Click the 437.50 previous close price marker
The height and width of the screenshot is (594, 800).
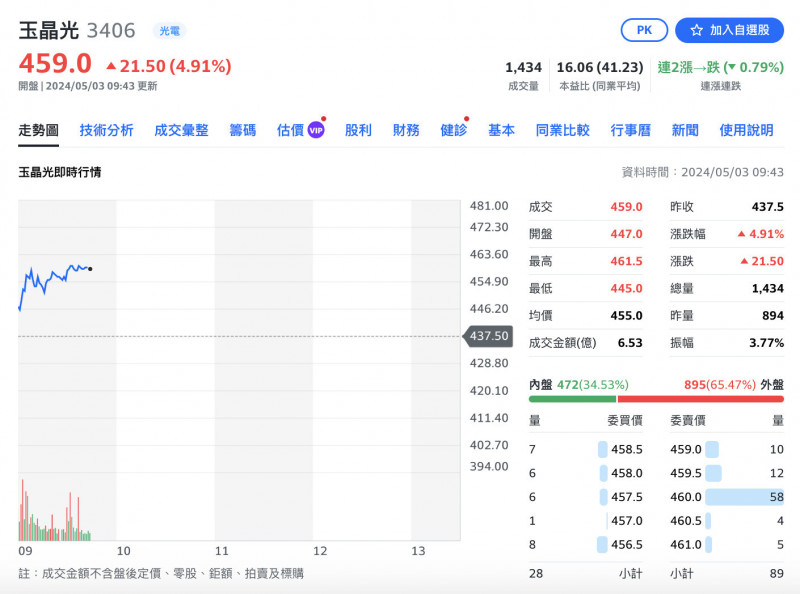coord(488,336)
